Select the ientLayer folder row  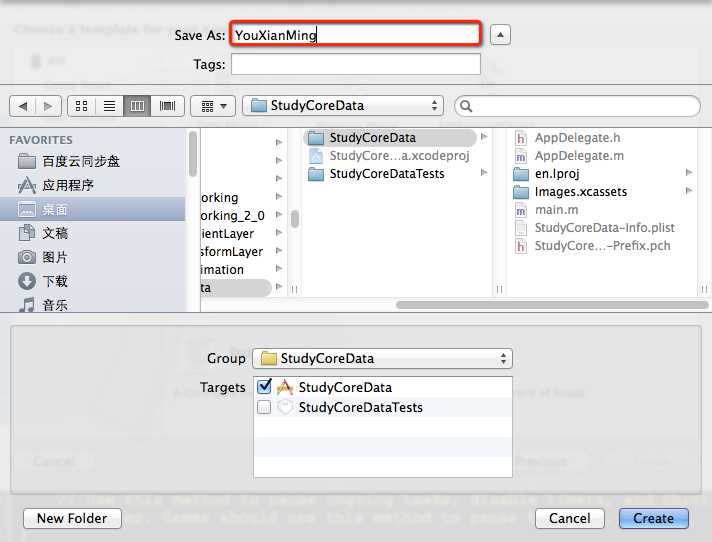[242, 234]
